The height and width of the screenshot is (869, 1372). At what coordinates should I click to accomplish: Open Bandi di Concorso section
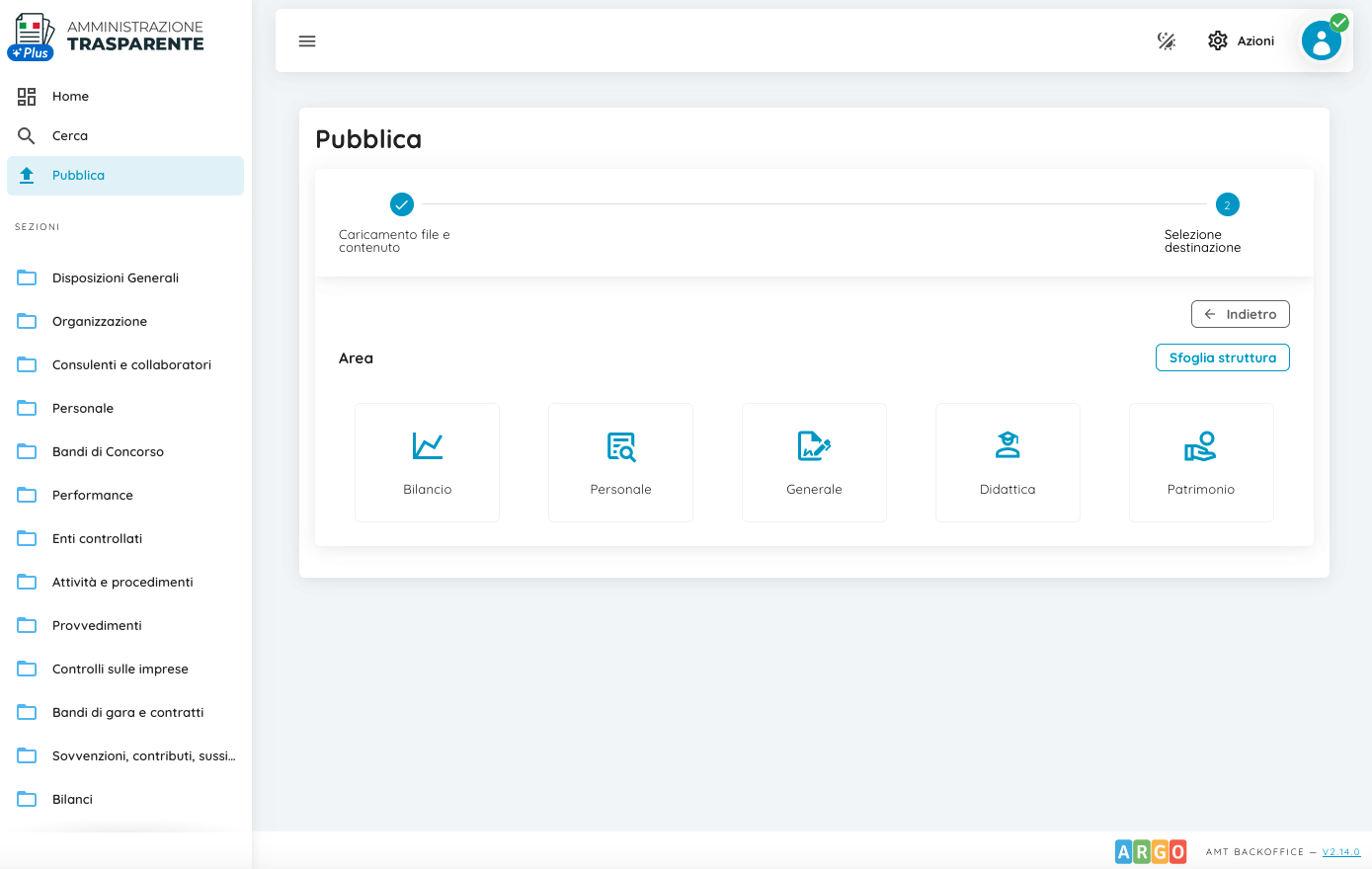(125, 451)
